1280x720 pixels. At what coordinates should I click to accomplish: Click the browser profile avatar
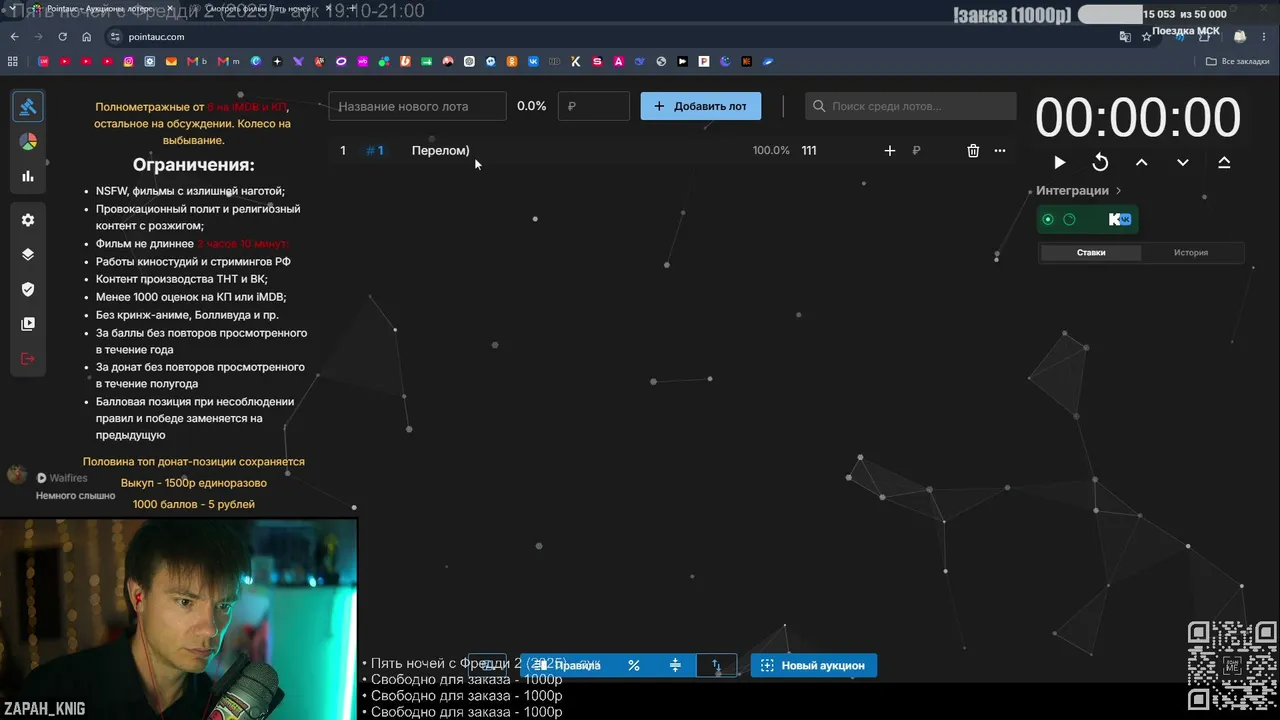1240,37
